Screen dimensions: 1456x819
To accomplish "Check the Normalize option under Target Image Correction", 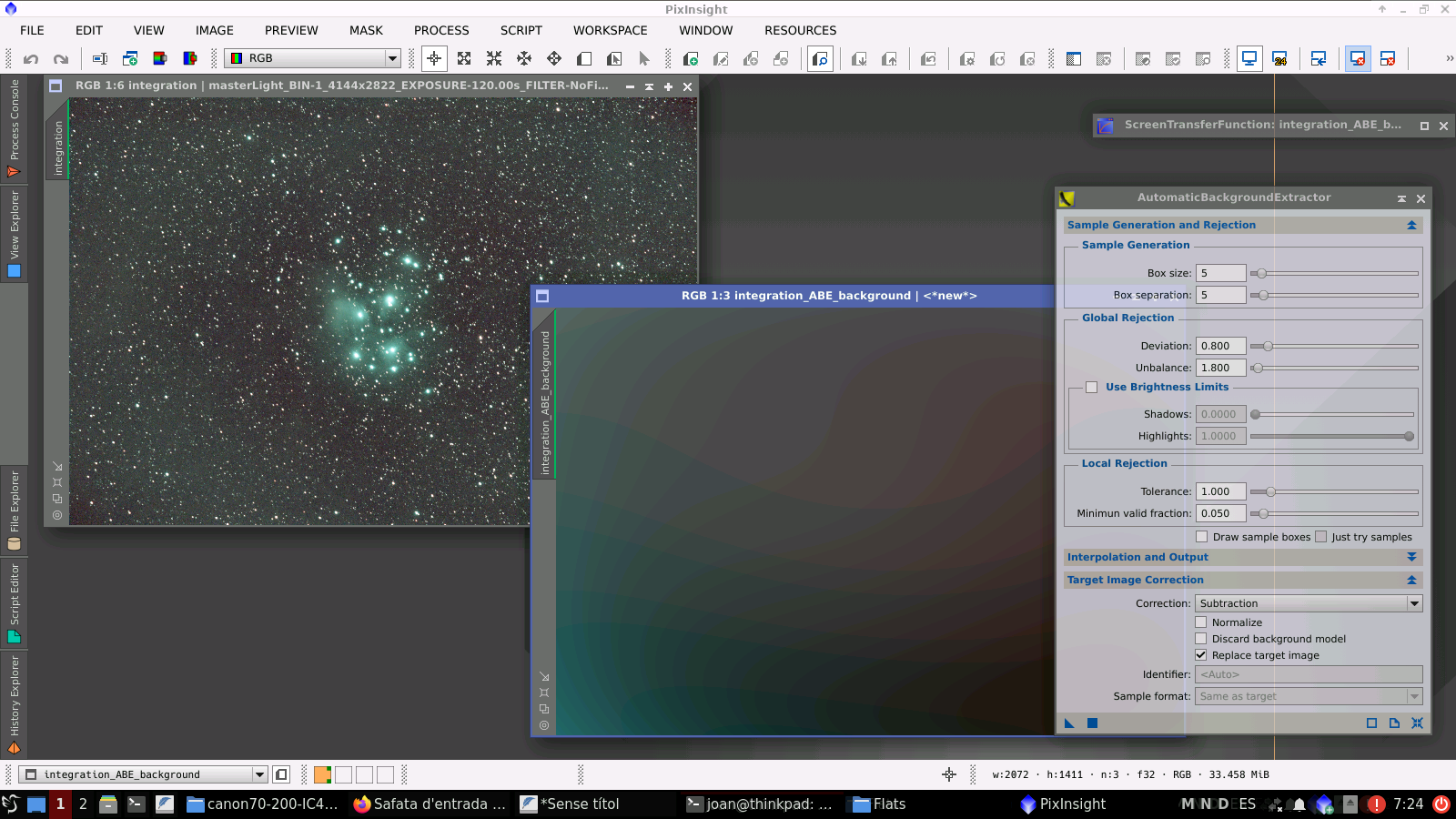I will (x=1202, y=622).
